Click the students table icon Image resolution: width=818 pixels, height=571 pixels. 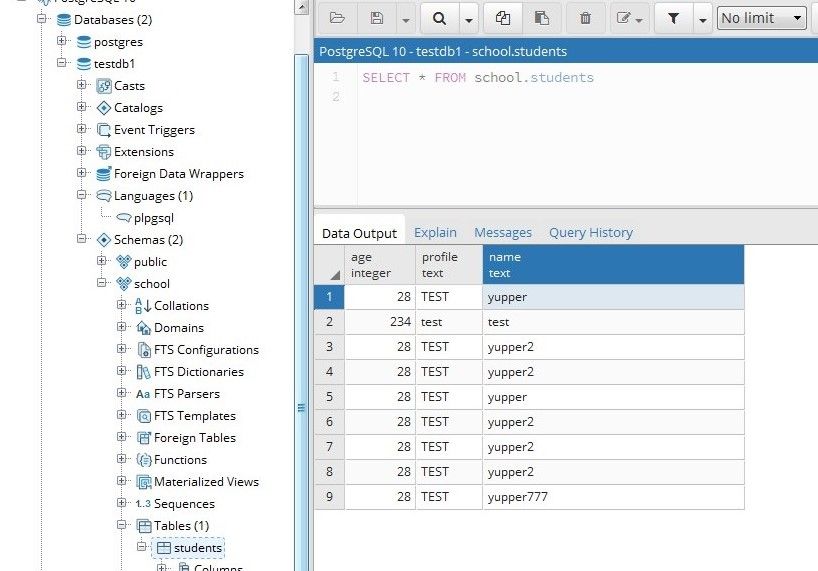[x=164, y=548]
